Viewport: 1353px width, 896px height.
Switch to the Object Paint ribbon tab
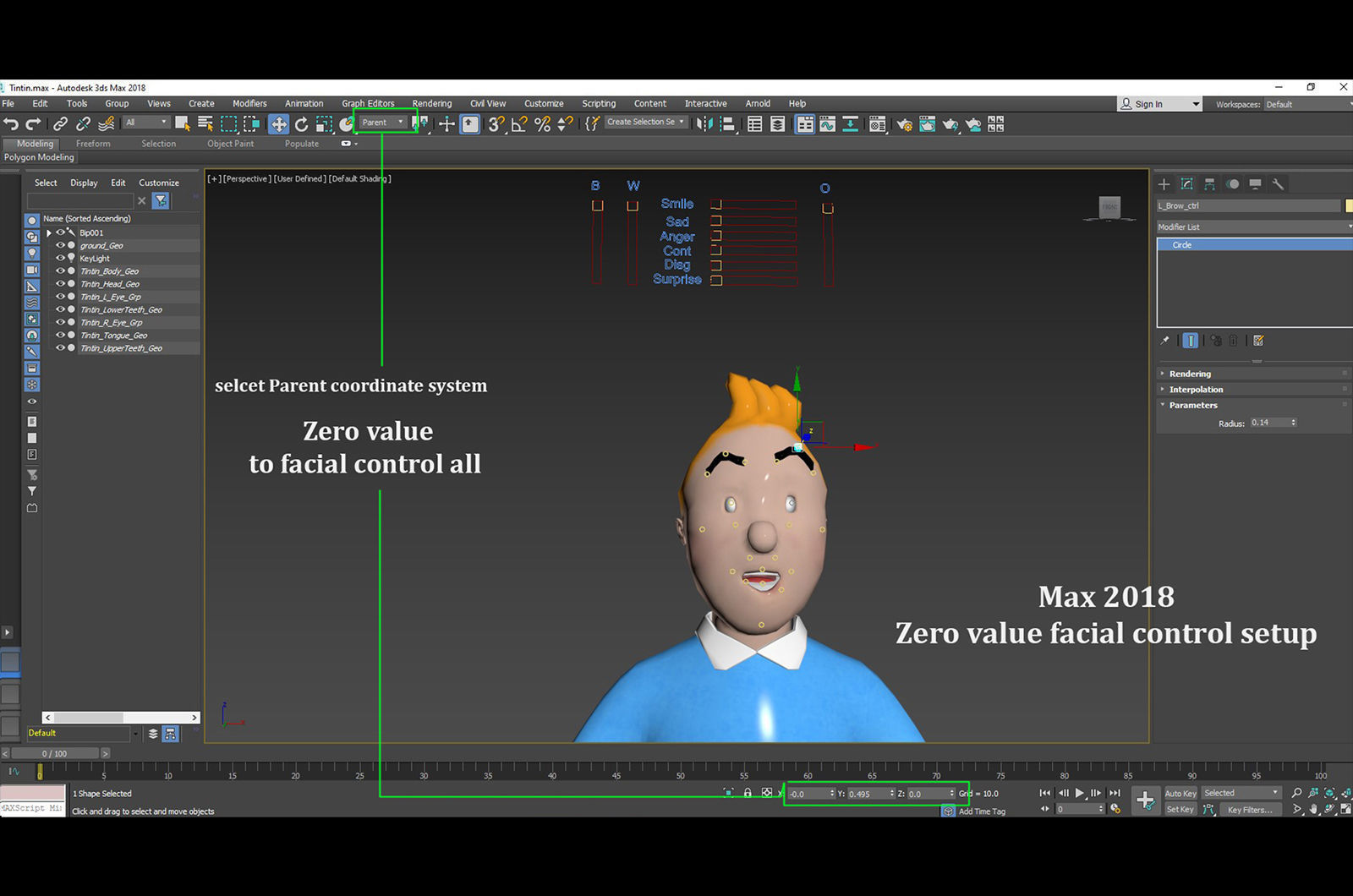click(230, 144)
